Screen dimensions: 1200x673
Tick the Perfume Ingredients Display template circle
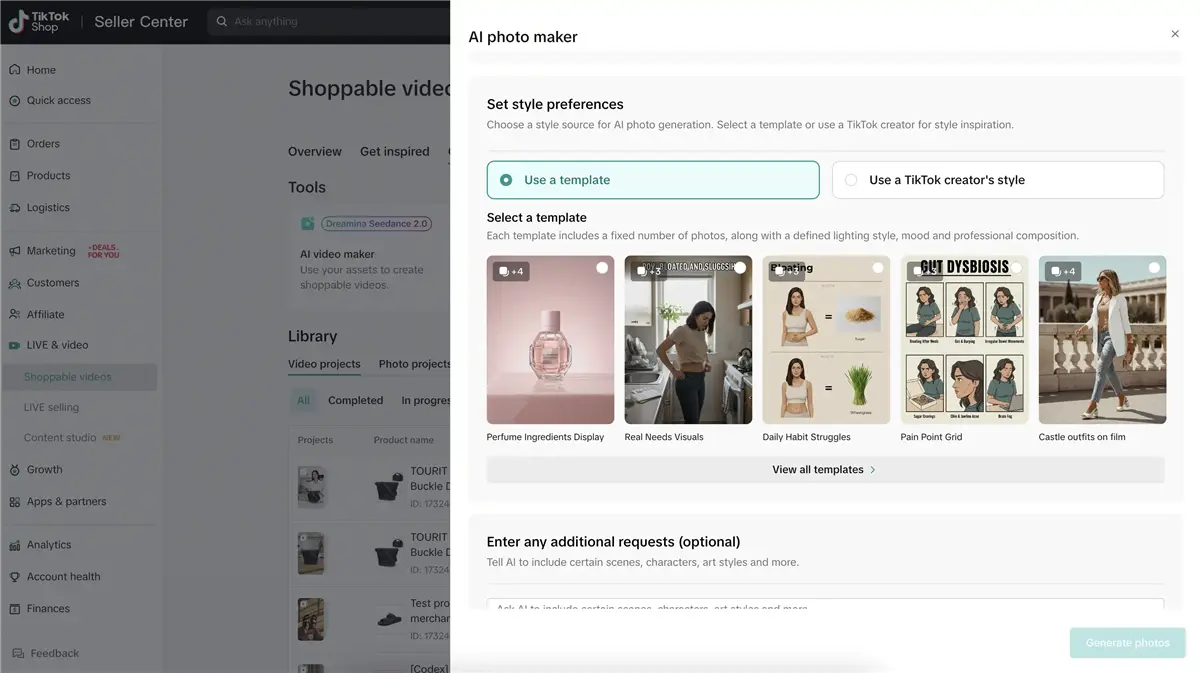(602, 268)
